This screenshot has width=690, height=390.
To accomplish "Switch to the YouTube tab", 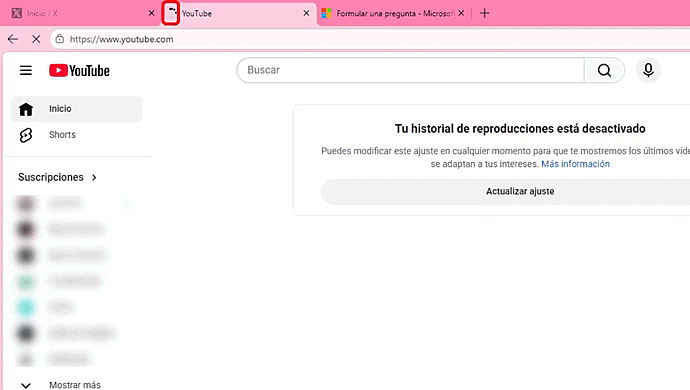I will click(x=239, y=14).
